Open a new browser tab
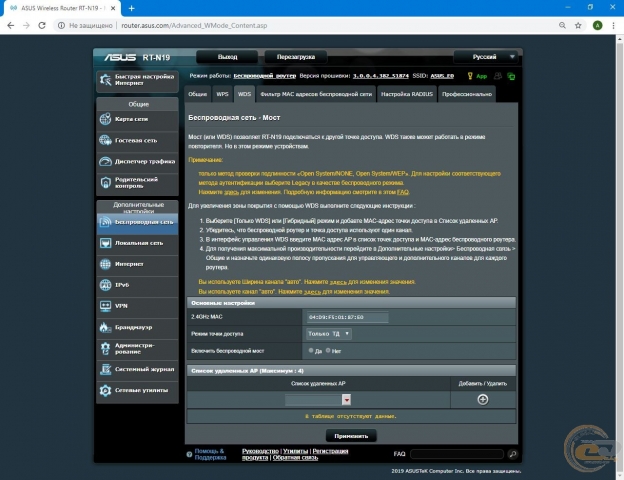624x480 pixels. pyautogui.click(x=132, y=8)
